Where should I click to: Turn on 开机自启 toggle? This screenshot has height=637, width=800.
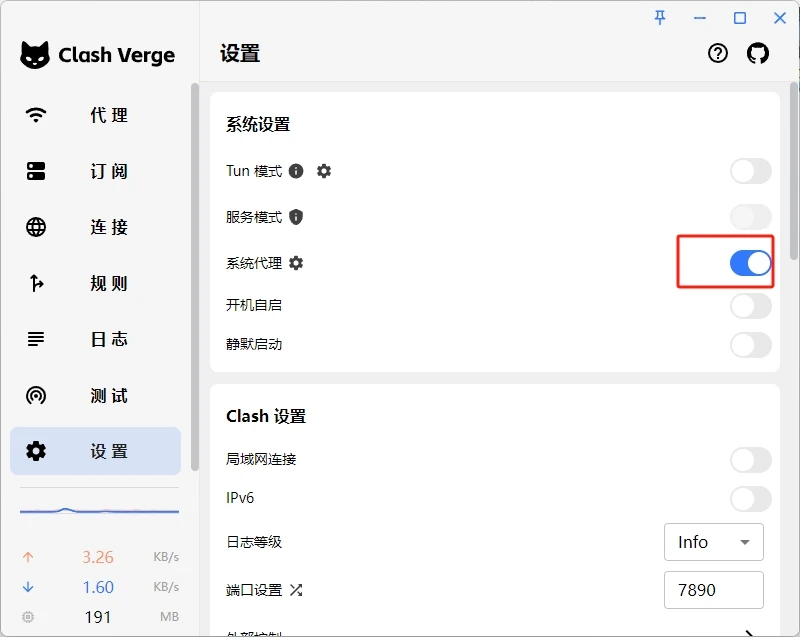pos(750,305)
